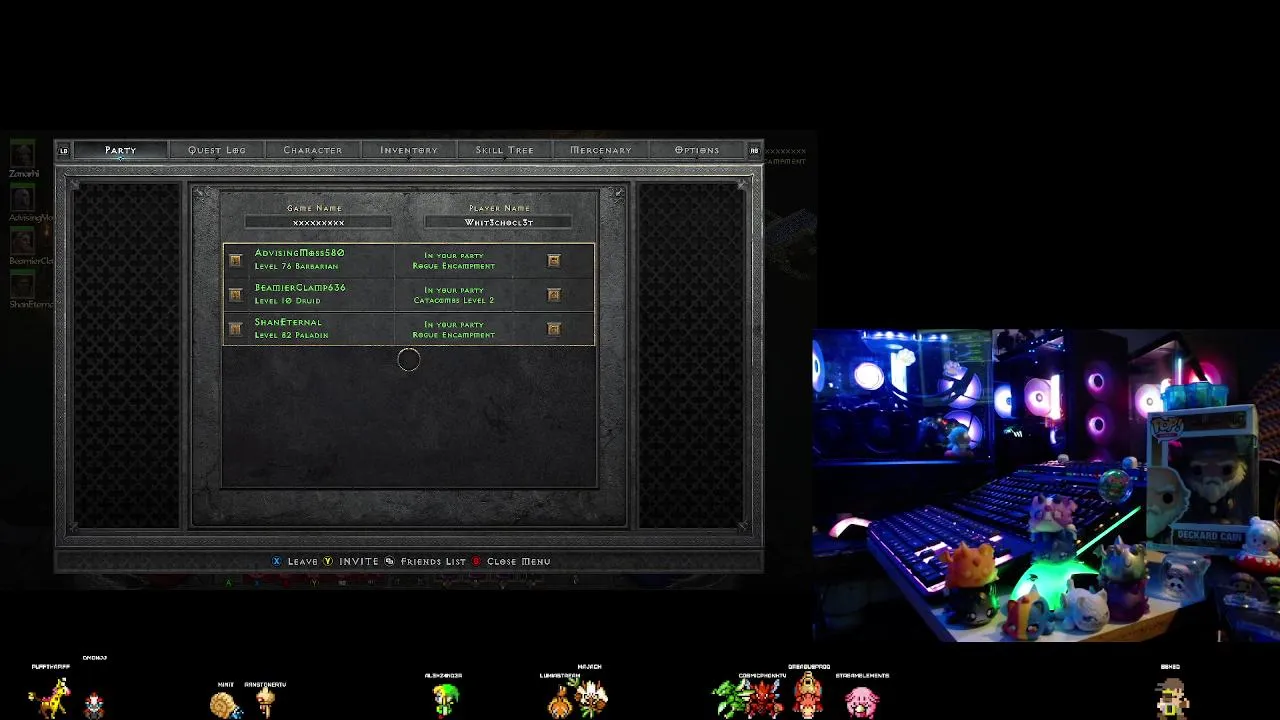Click the Catacombs Level 2 location text

point(454,300)
